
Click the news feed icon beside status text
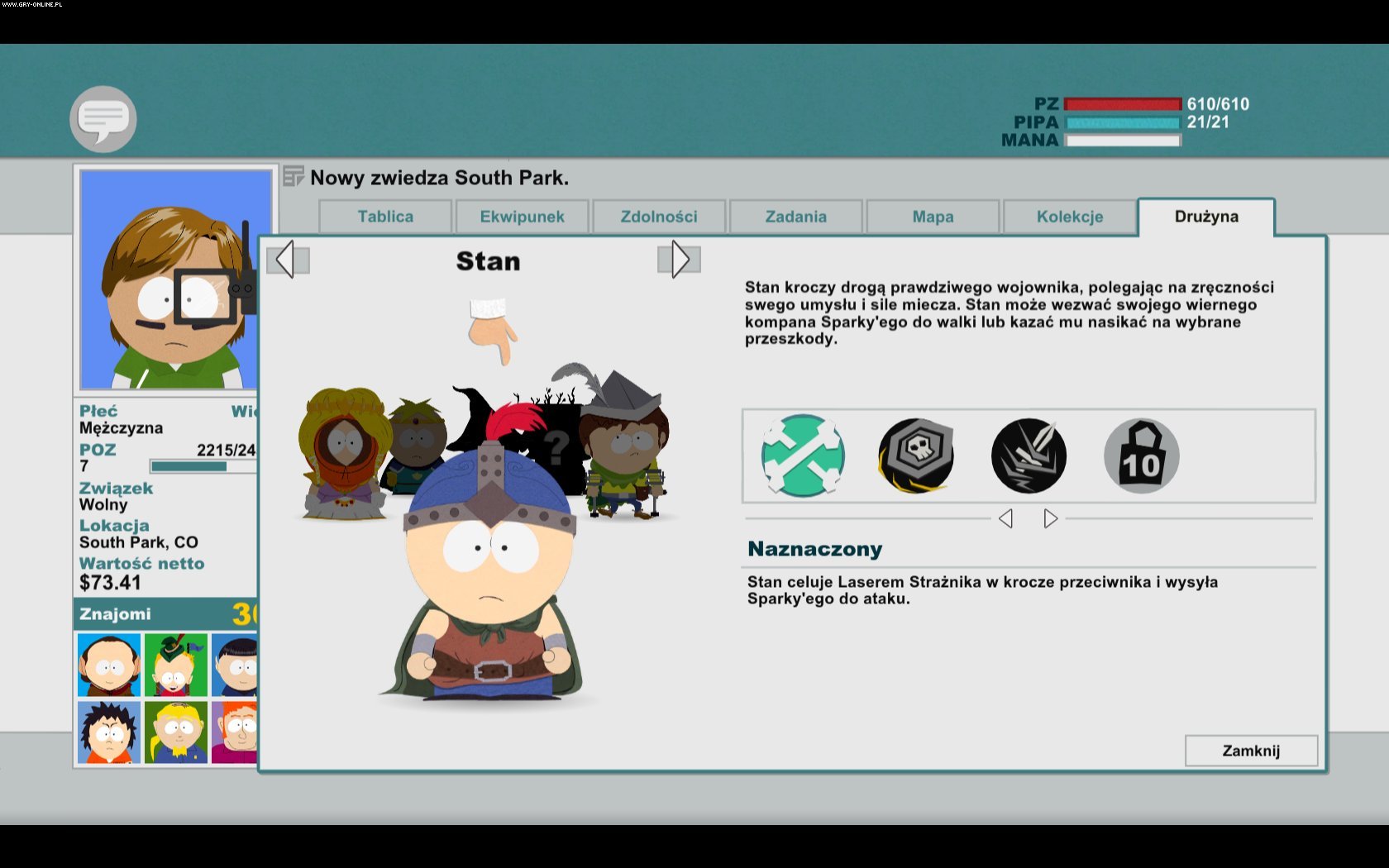point(293,176)
